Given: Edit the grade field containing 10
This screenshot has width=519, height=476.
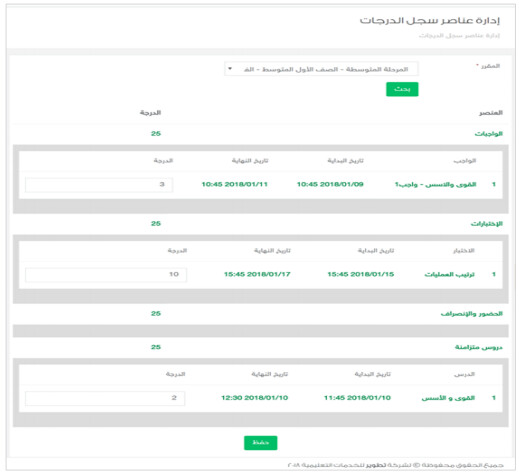Looking at the screenshot, I should (106, 275).
